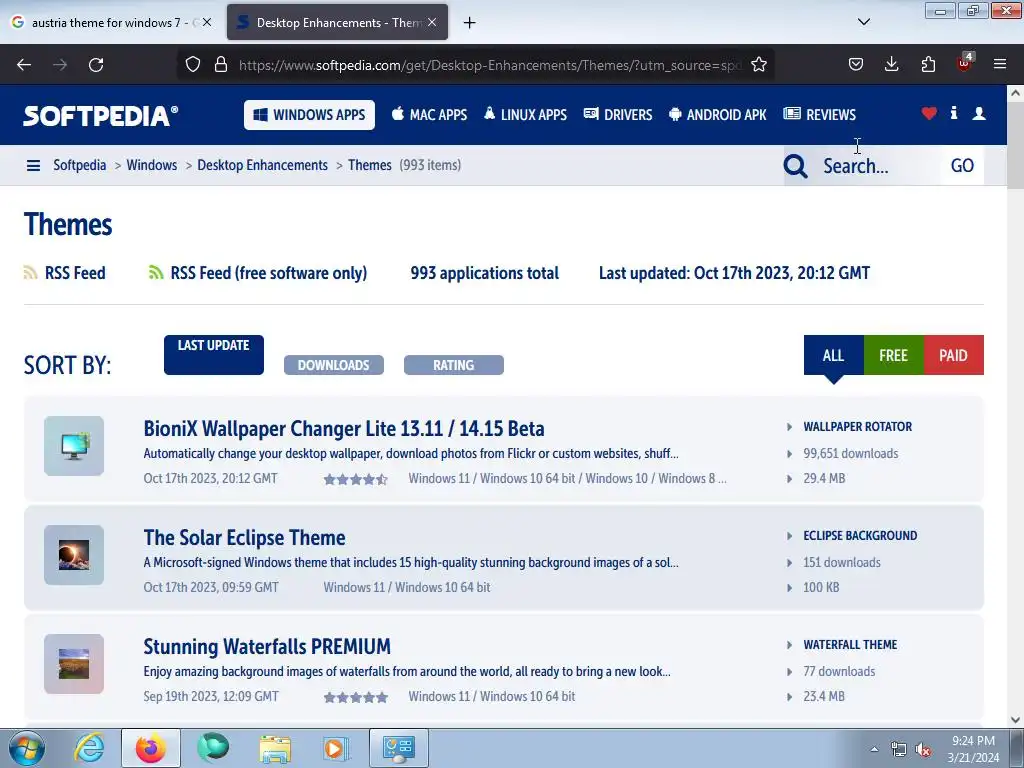Click Firefox in the taskbar
Screen dimensions: 1024x768
pos(151,748)
